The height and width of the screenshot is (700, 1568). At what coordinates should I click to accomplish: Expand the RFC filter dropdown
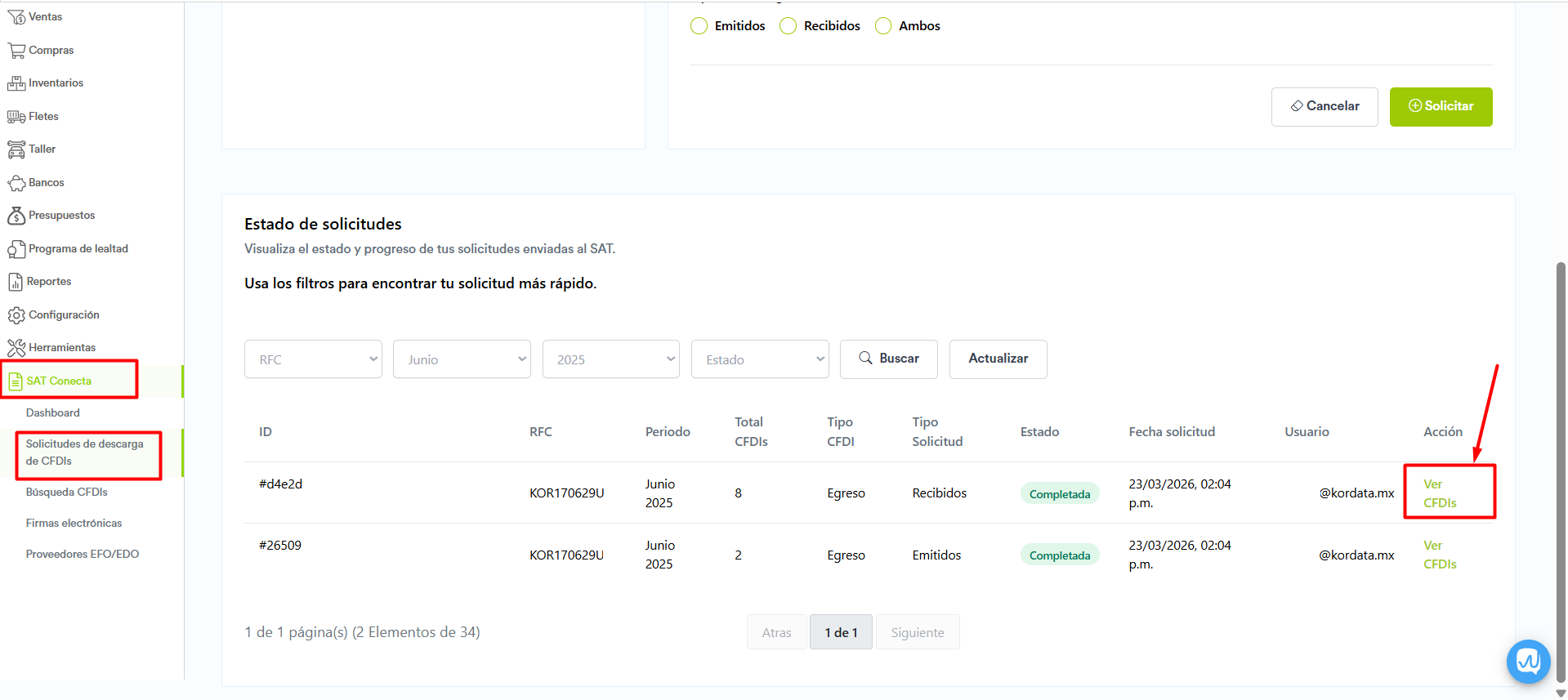[313, 359]
